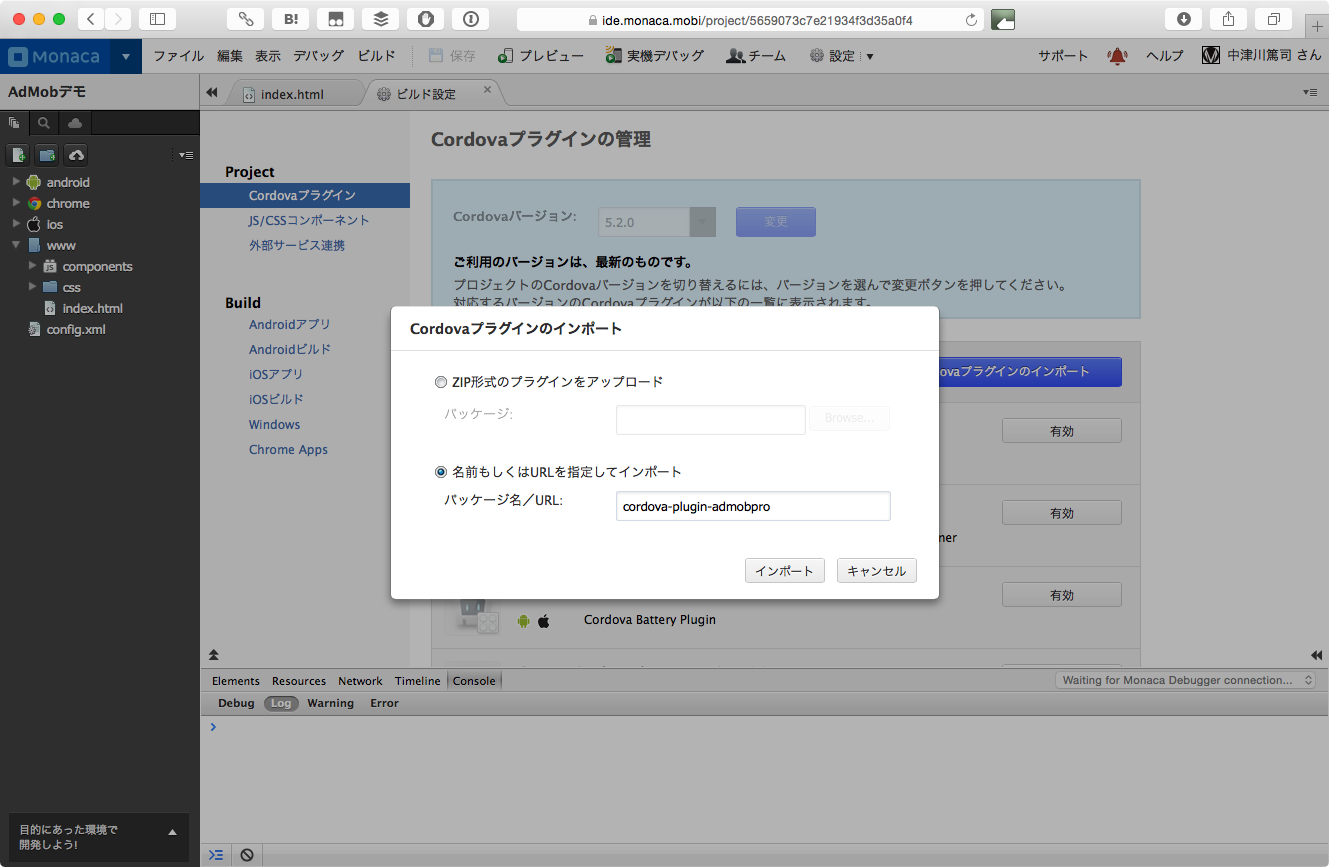Screen dimensions: 1329x867
Task: Clear console with the circle-slash icon
Action: [x=246, y=855]
